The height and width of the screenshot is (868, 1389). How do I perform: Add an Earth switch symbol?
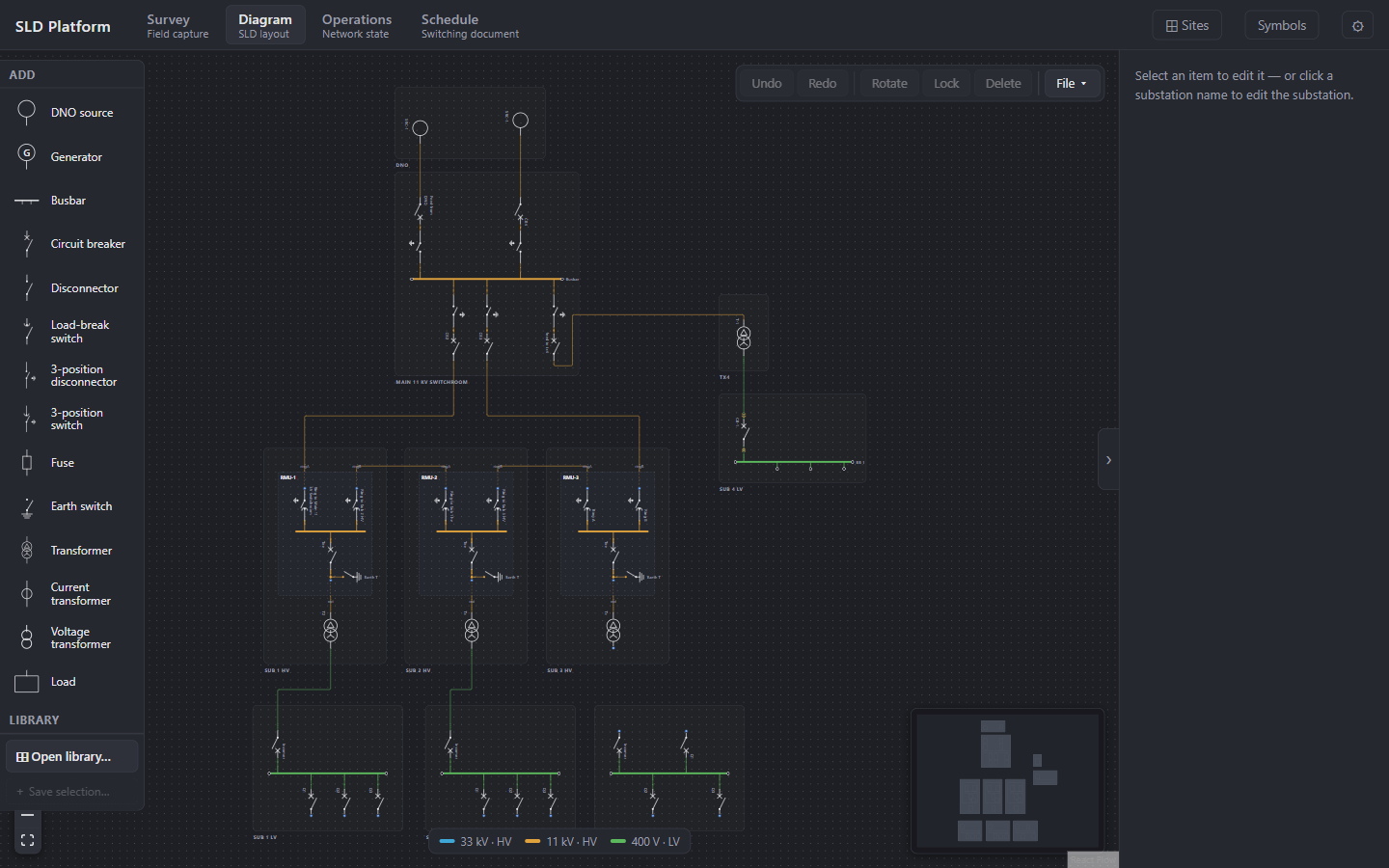click(72, 506)
